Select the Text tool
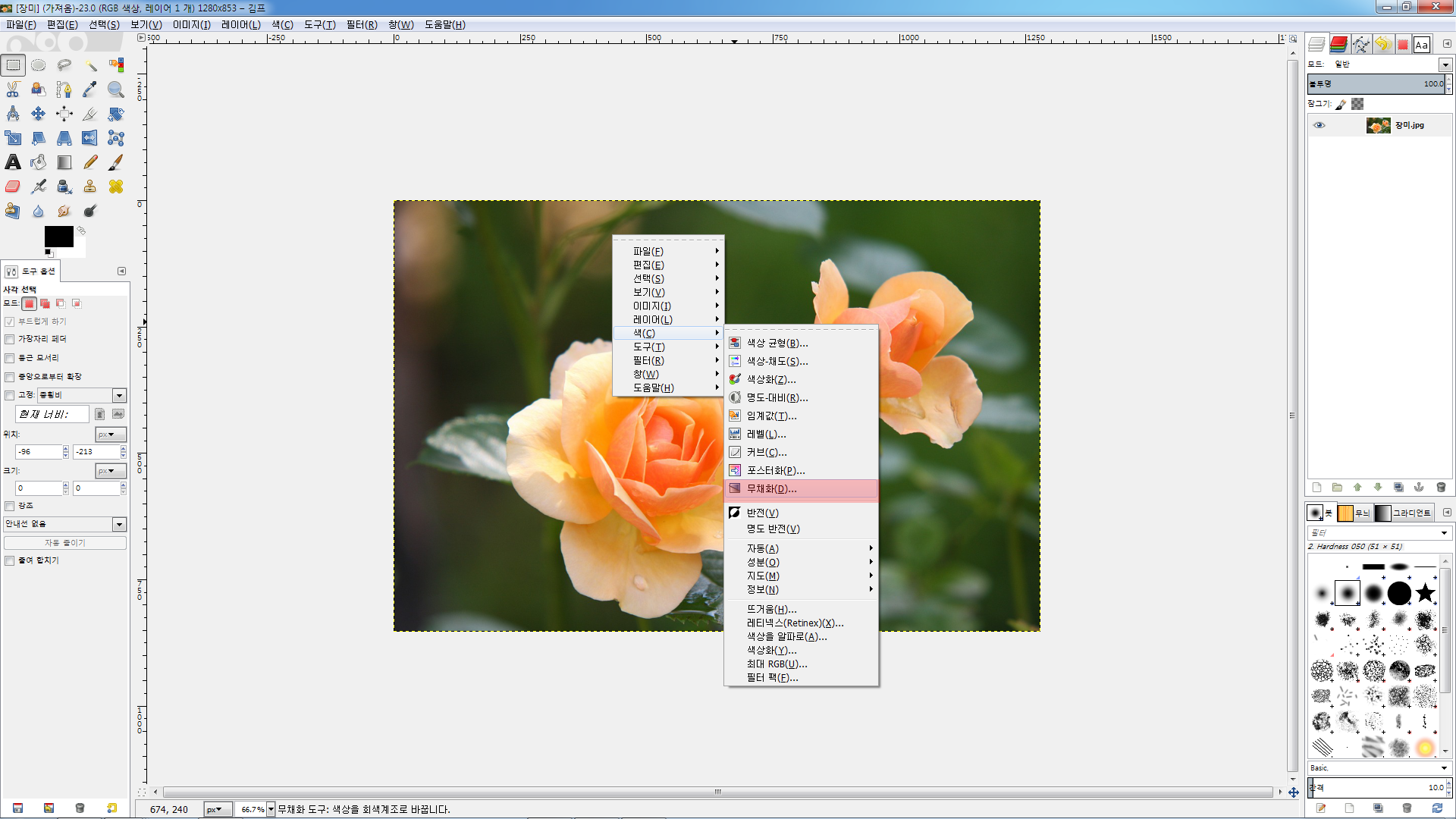Image resolution: width=1456 pixels, height=819 pixels. click(x=13, y=162)
